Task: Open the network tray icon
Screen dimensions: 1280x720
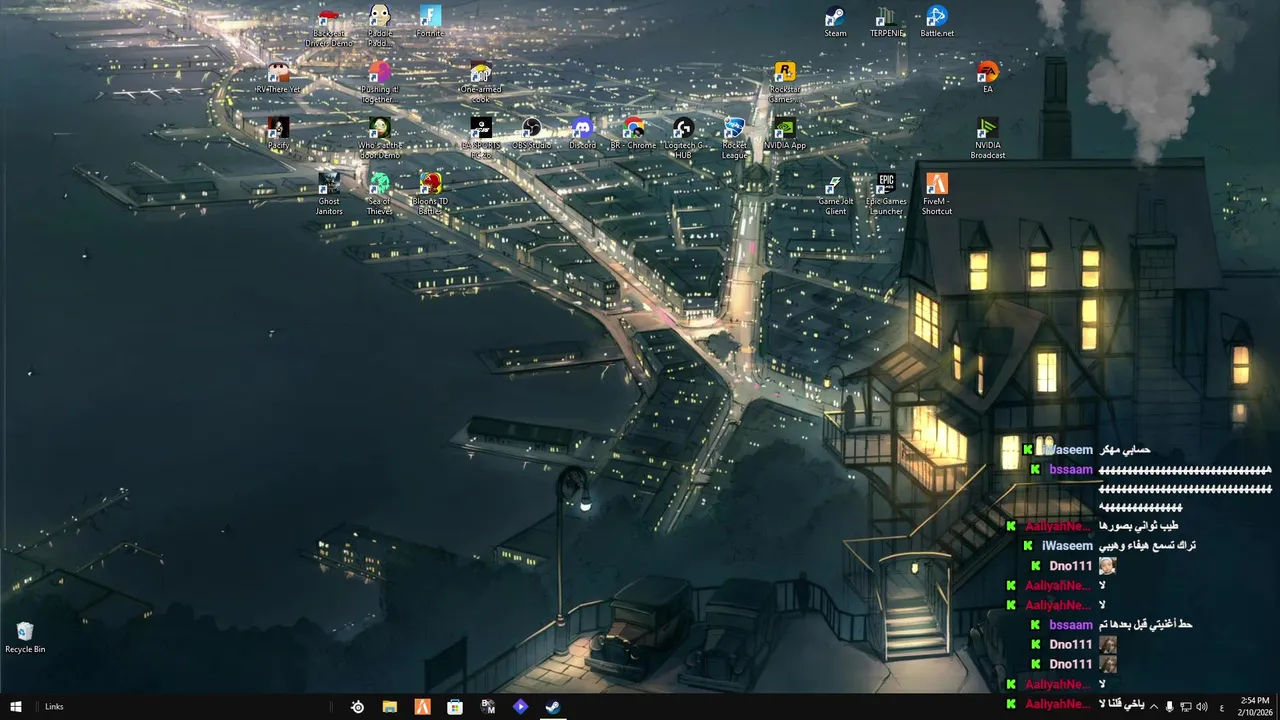Action: tap(1185, 707)
